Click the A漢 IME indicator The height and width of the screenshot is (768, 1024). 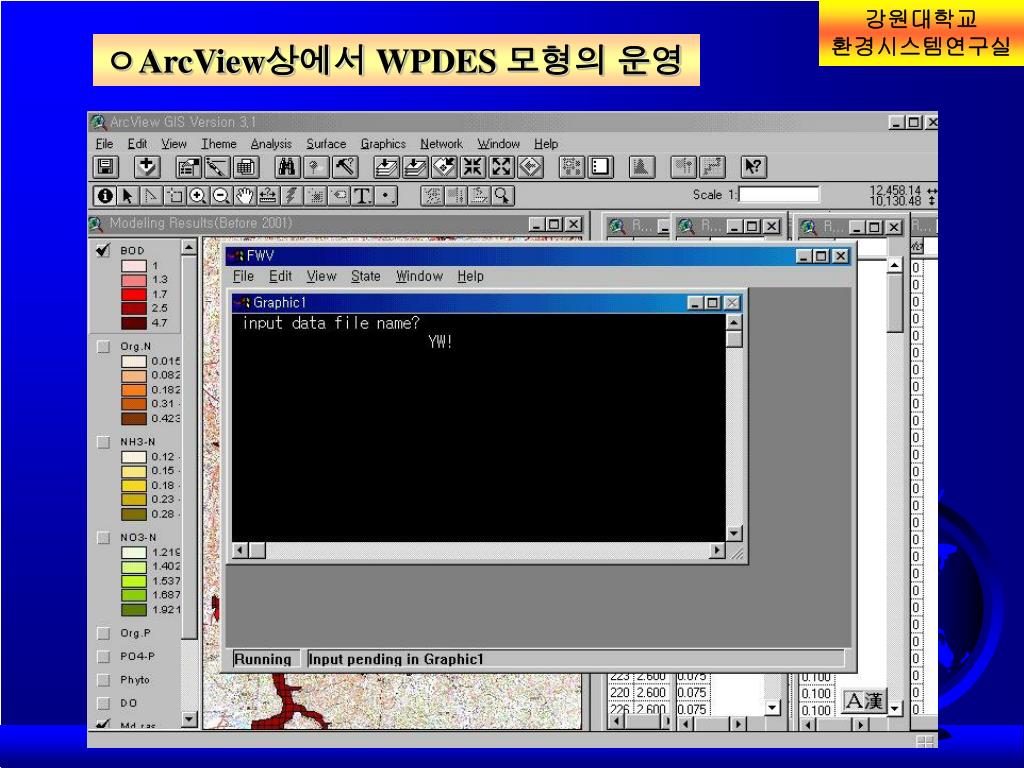[863, 701]
